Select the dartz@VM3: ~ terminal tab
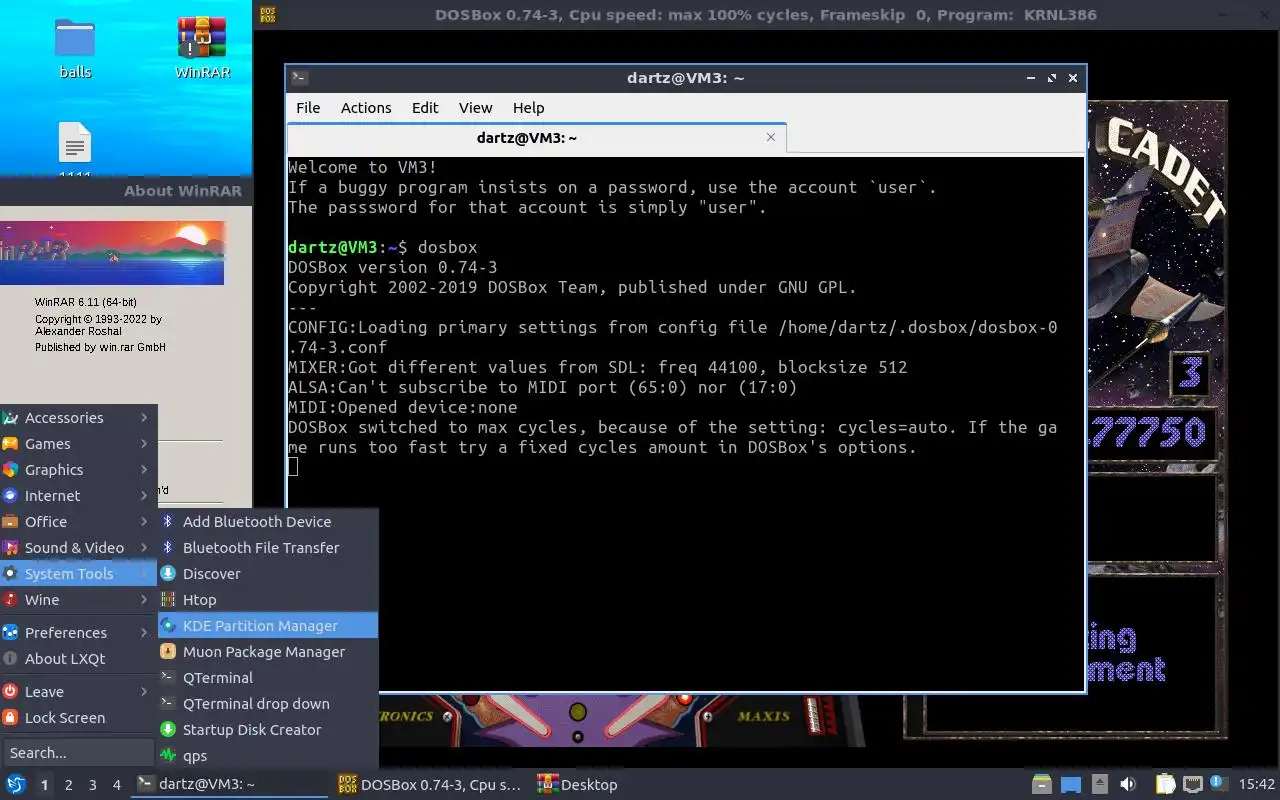Screen dimensions: 1280x800 536,138
